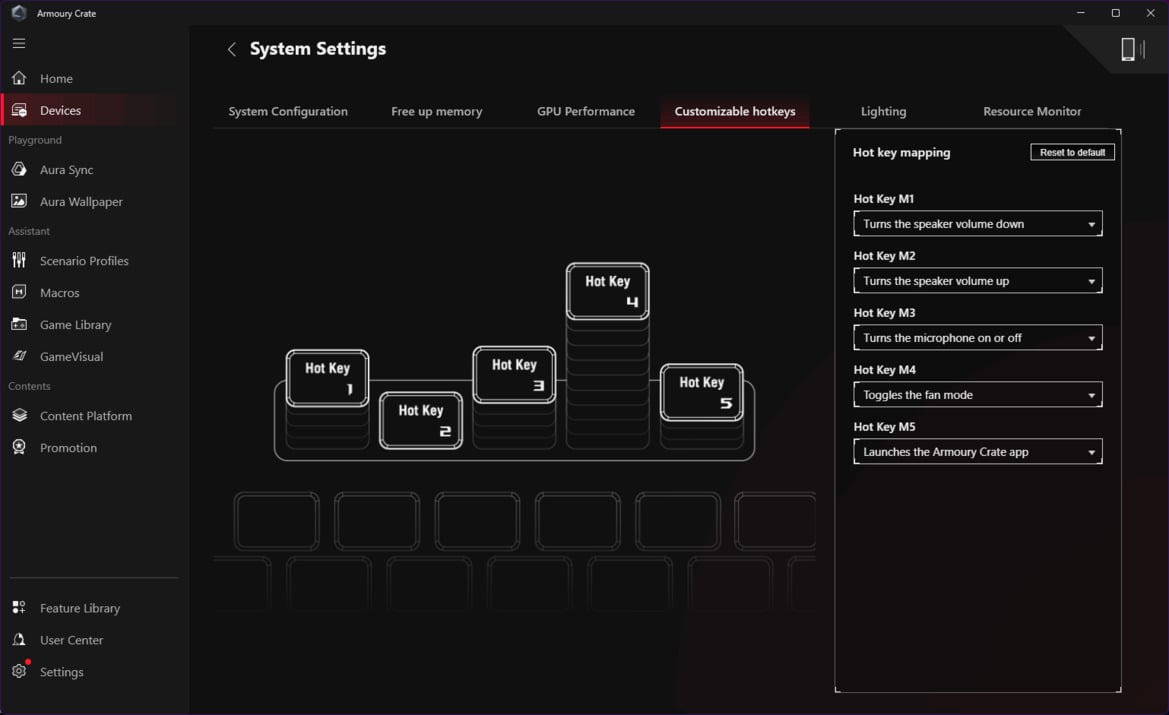The image size is (1169, 715).
Task: Open the hamburger menu icon
Action: click(x=19, y=43)
